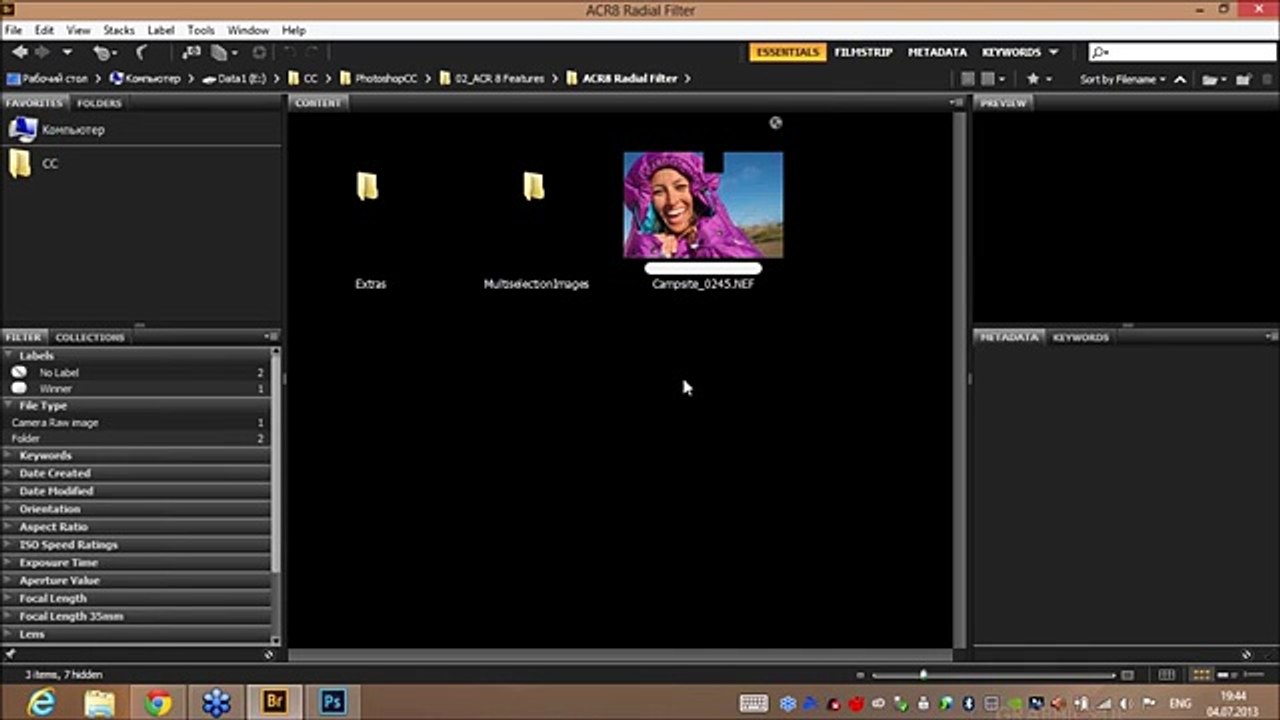Click Data1 (E:) in path bar
The image size is (1280, 720).
pyautogui.click(x=235, y=78)
